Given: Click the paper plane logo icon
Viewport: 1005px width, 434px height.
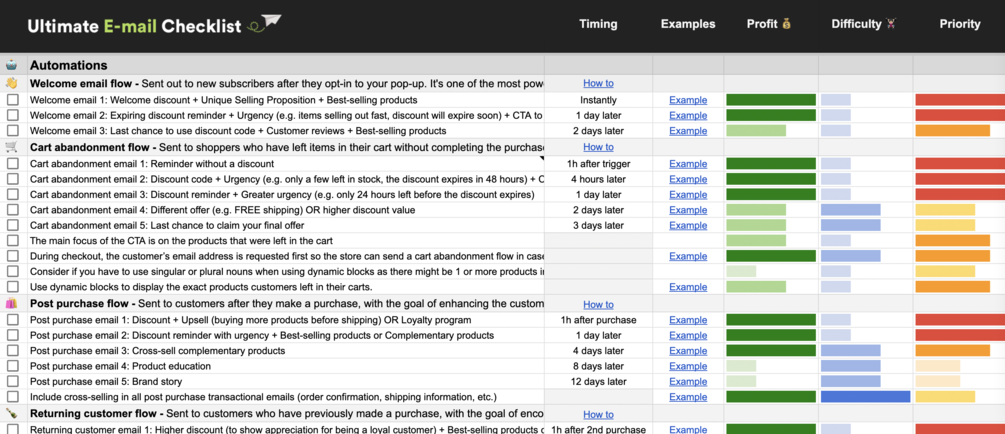Looking at the screenshot, I should click(x=266, y=24).
